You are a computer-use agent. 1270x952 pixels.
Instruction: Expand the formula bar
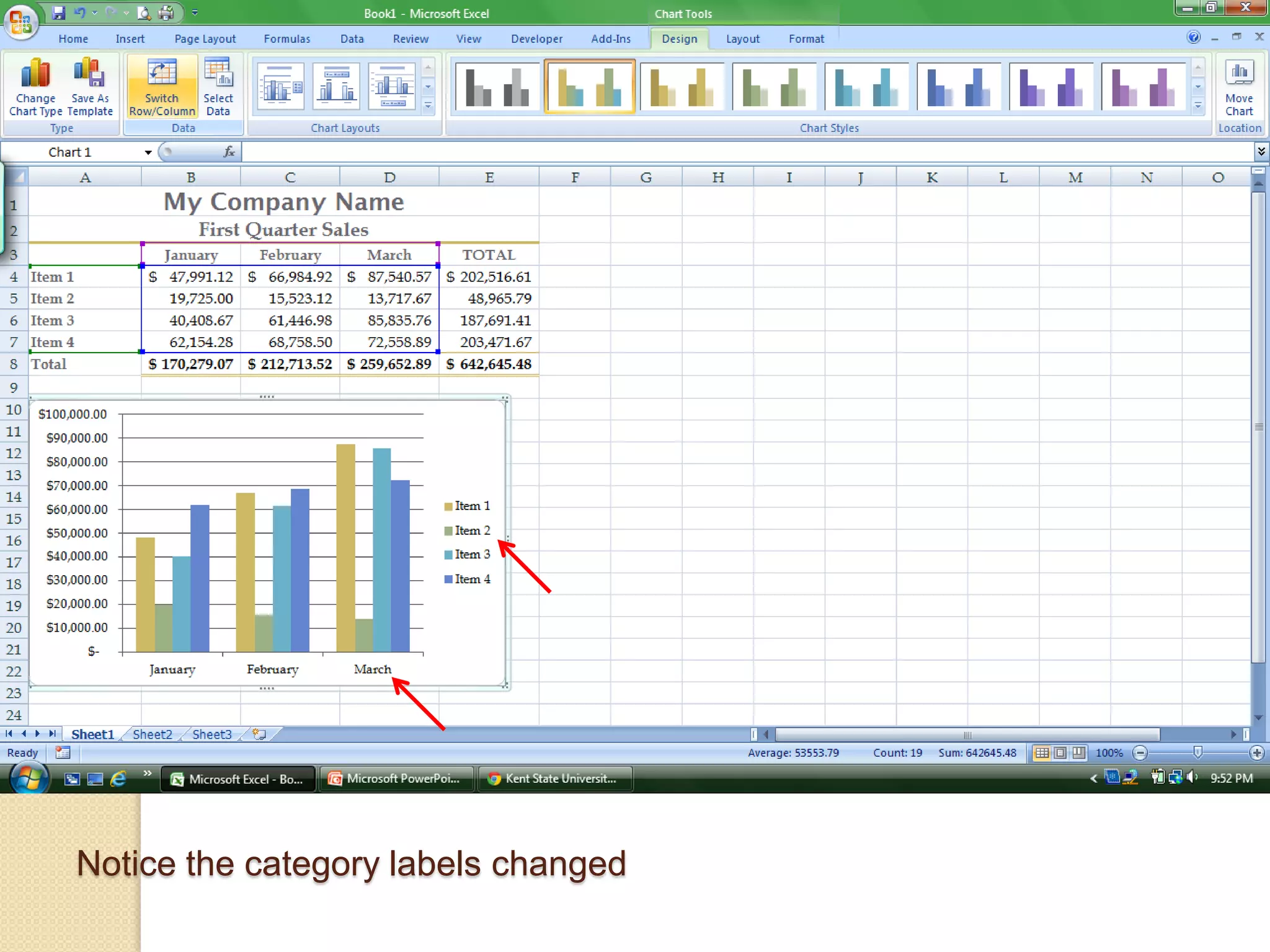click(x=1261, y=152)
